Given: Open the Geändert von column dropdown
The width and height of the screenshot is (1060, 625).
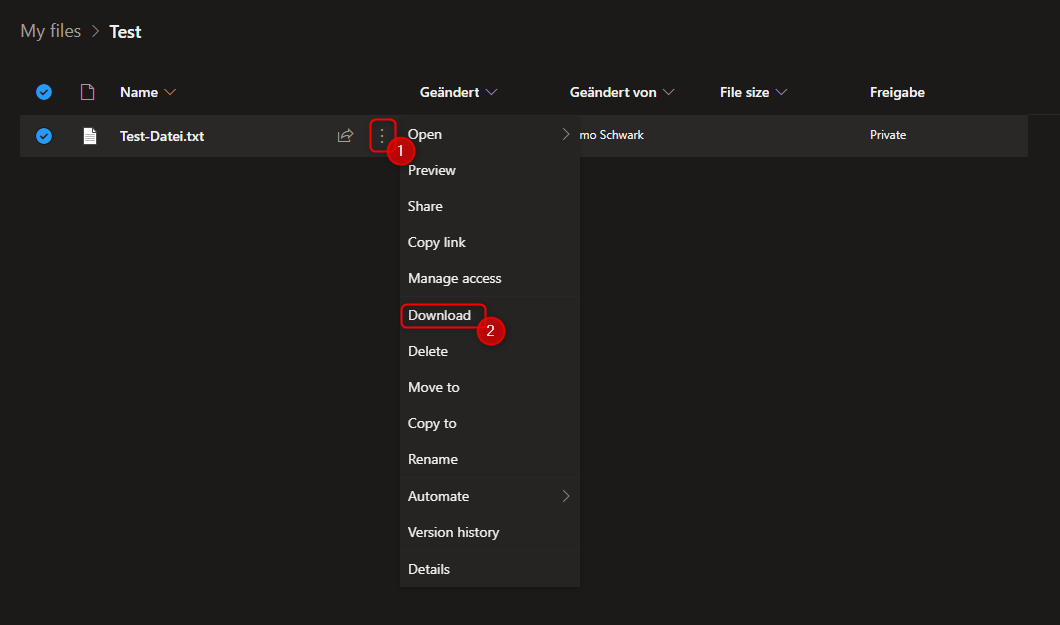Looking at the screenshot, I should click(621, 92).
